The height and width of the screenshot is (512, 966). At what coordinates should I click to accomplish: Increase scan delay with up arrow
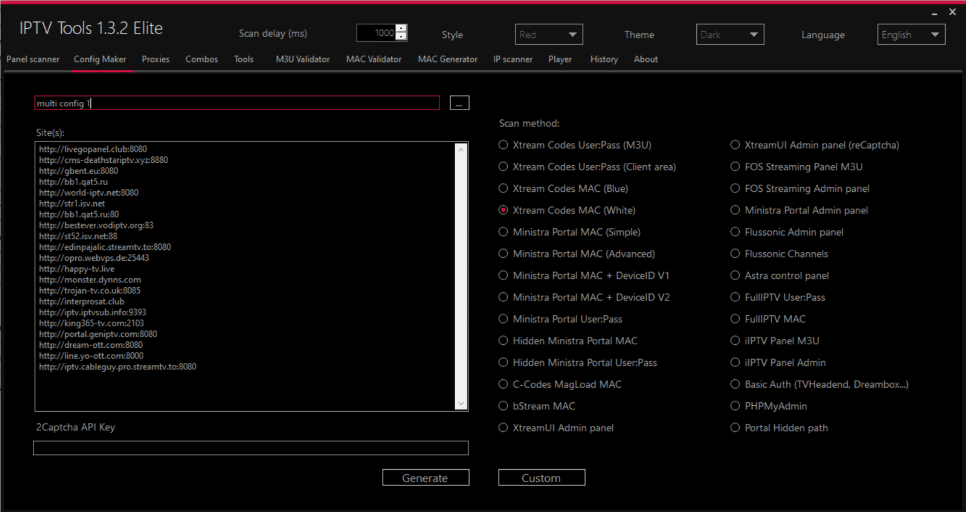tap(401, 29)
